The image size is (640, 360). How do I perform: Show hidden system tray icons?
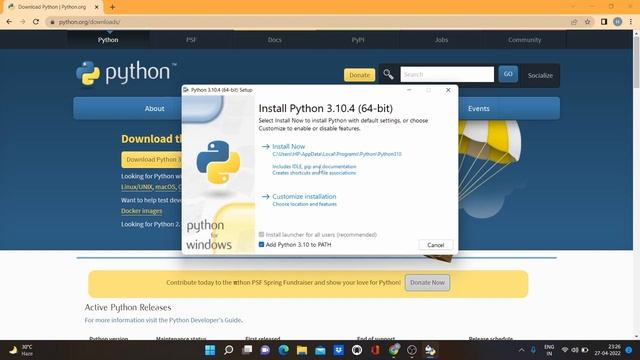pyautogui.click(x=521, y=350)
